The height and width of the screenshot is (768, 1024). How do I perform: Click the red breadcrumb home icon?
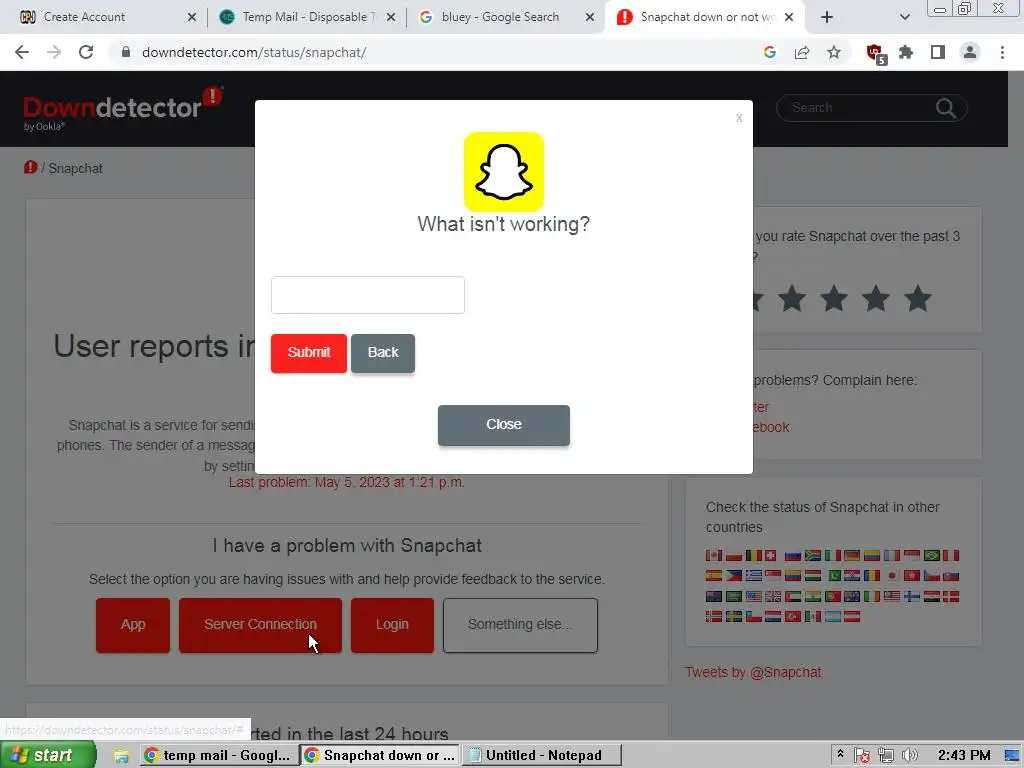[31, 168]
